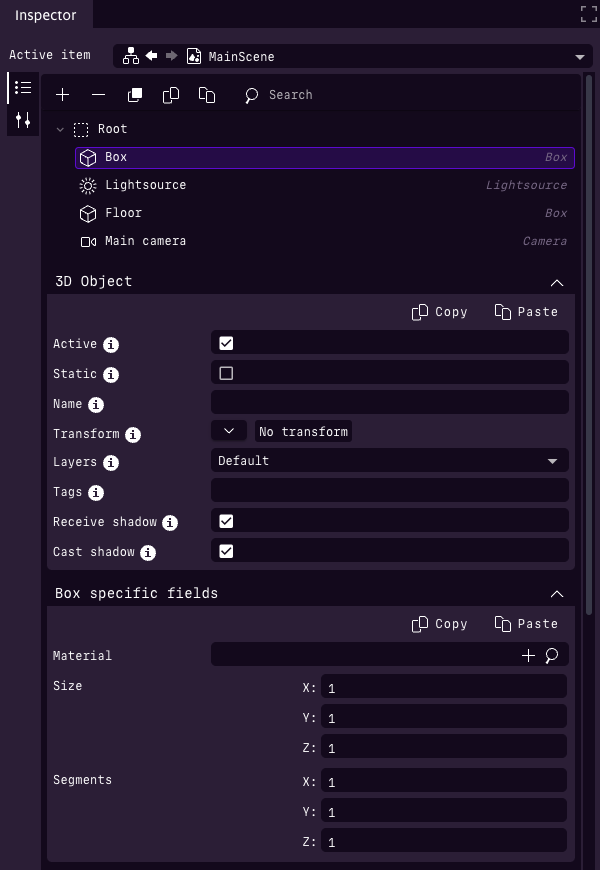This screenshot has height=870, width=600.
Task: Open the Layers dropdown showing Default
Action: tap(389, 460)
